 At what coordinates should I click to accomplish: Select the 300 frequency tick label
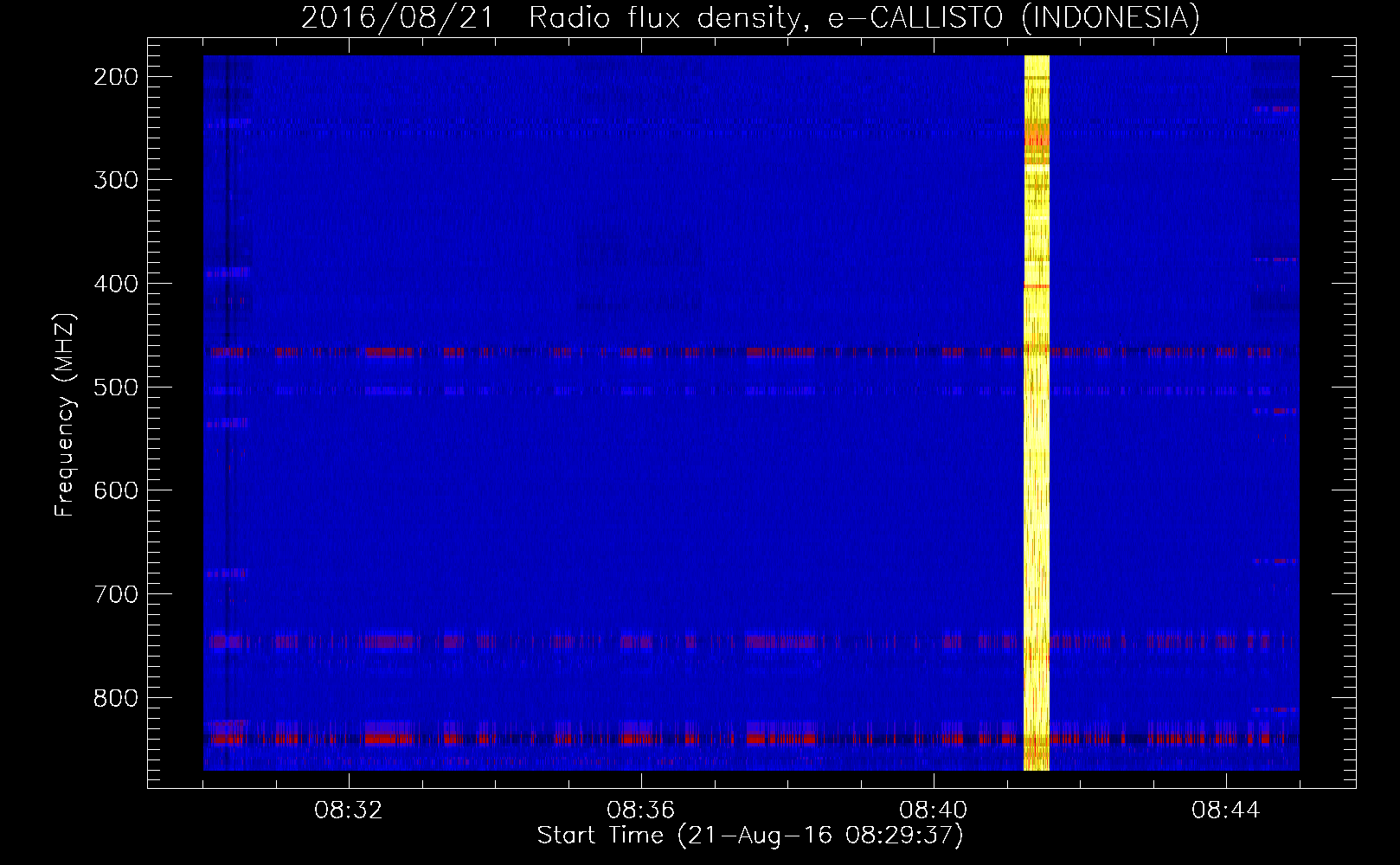116,180
